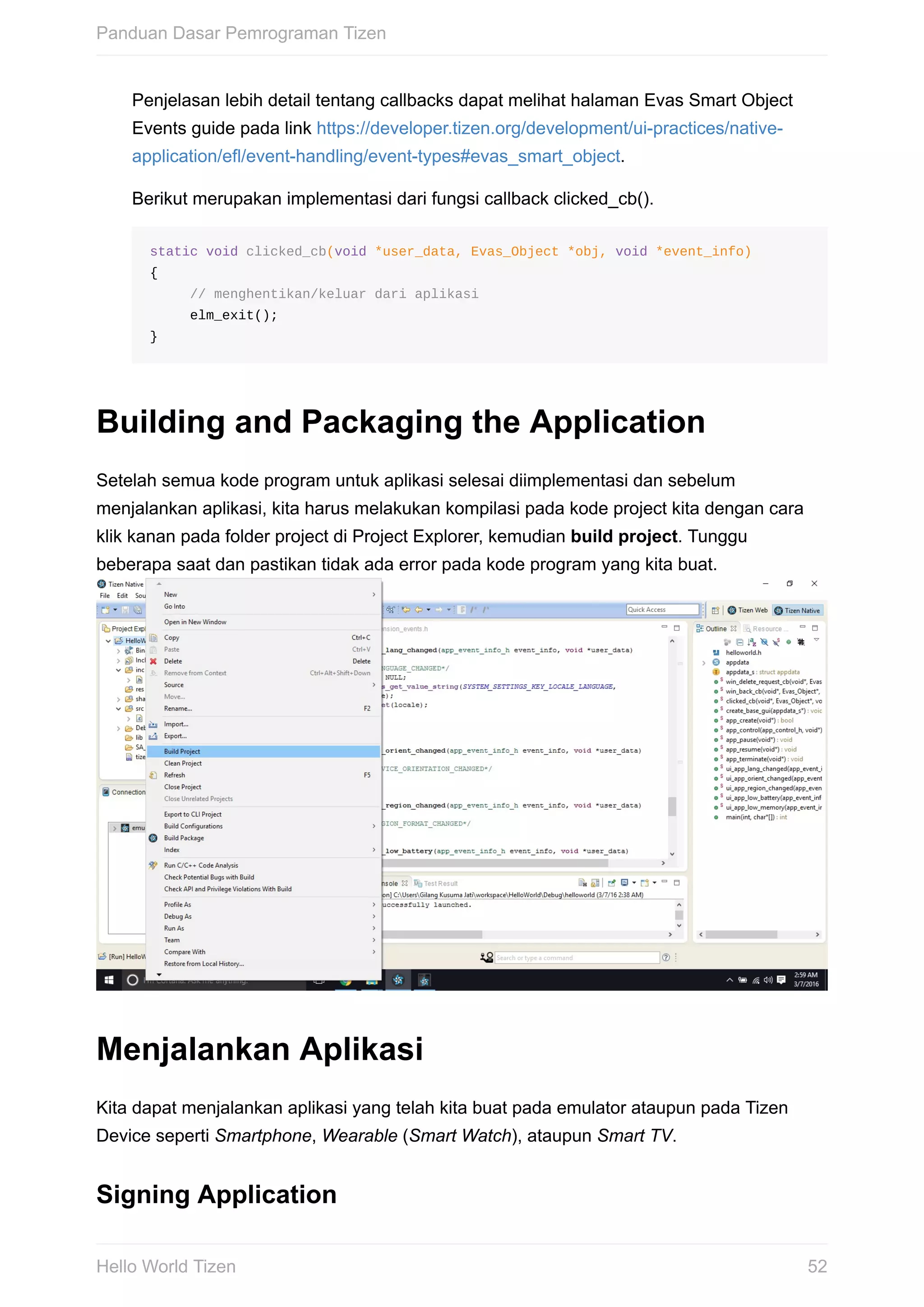This screenshot has width=924, height=1307.
Task: Toggle Group Macros icon in Outline toolbar
Action: 801,642
